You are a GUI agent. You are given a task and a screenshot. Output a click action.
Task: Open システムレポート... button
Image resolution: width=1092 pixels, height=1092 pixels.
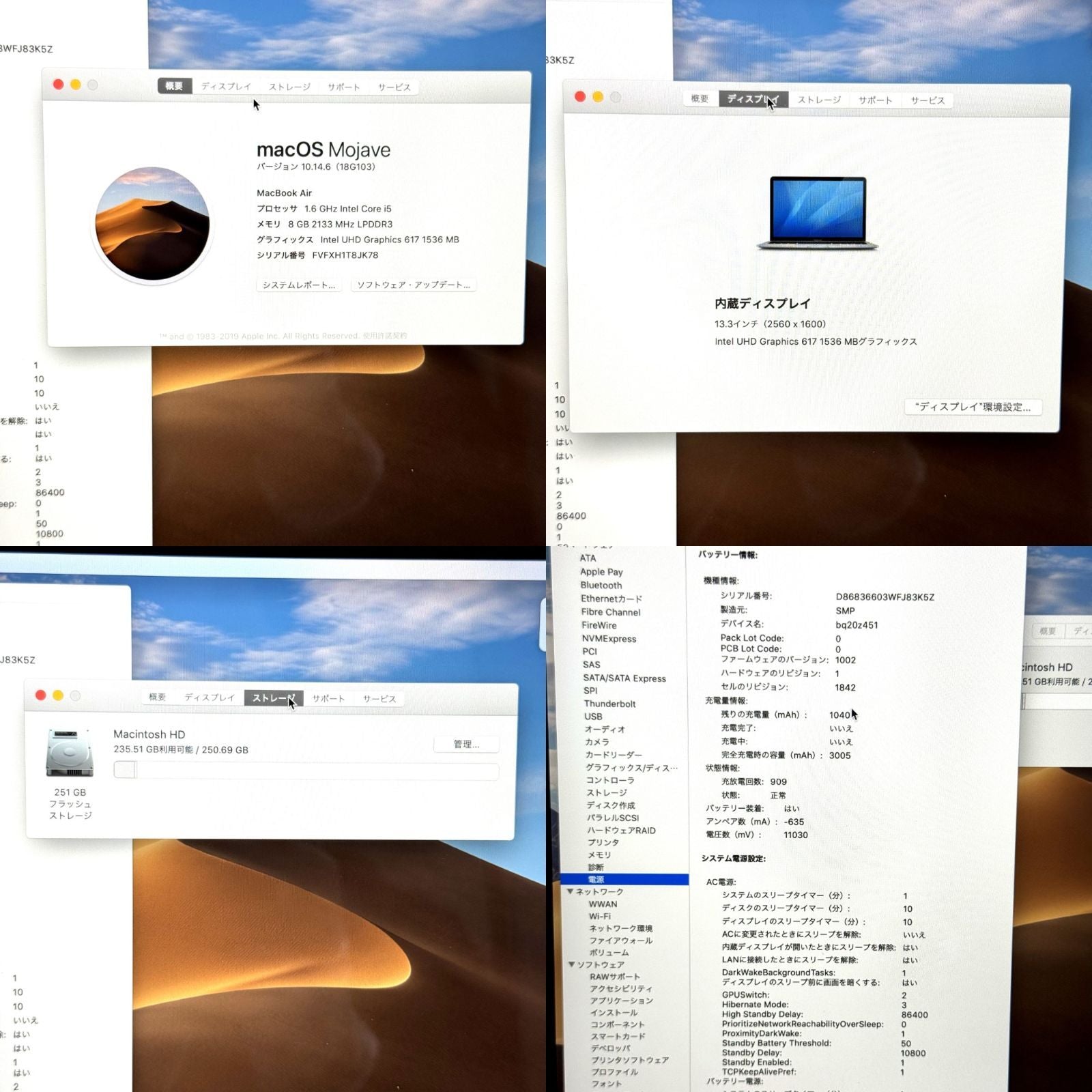[299, 285]
